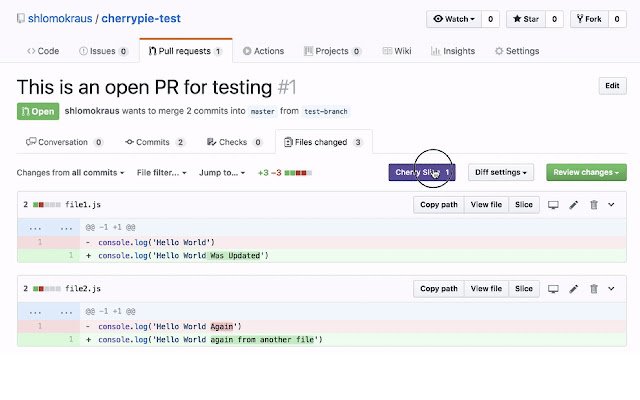Click the file1.js file name

point(83,204)
